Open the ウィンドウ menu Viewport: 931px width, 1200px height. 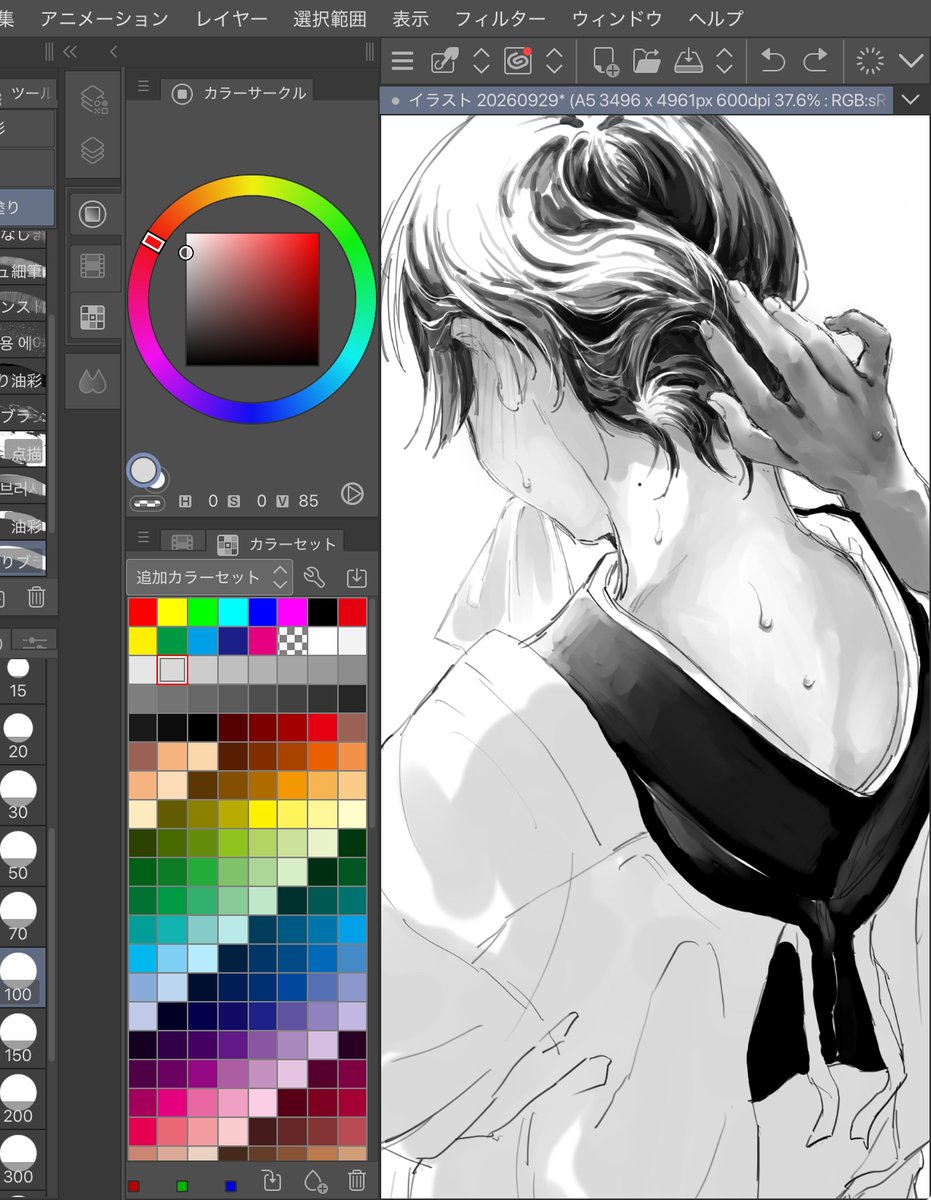point(617,18)
